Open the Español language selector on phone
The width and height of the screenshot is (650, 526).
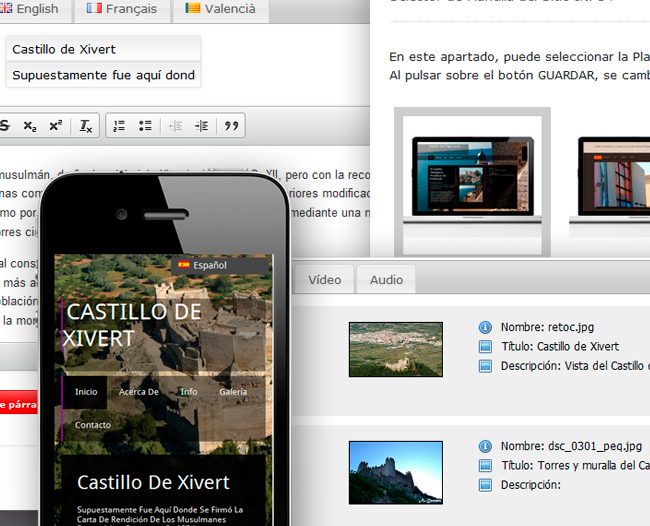[220, 265]
